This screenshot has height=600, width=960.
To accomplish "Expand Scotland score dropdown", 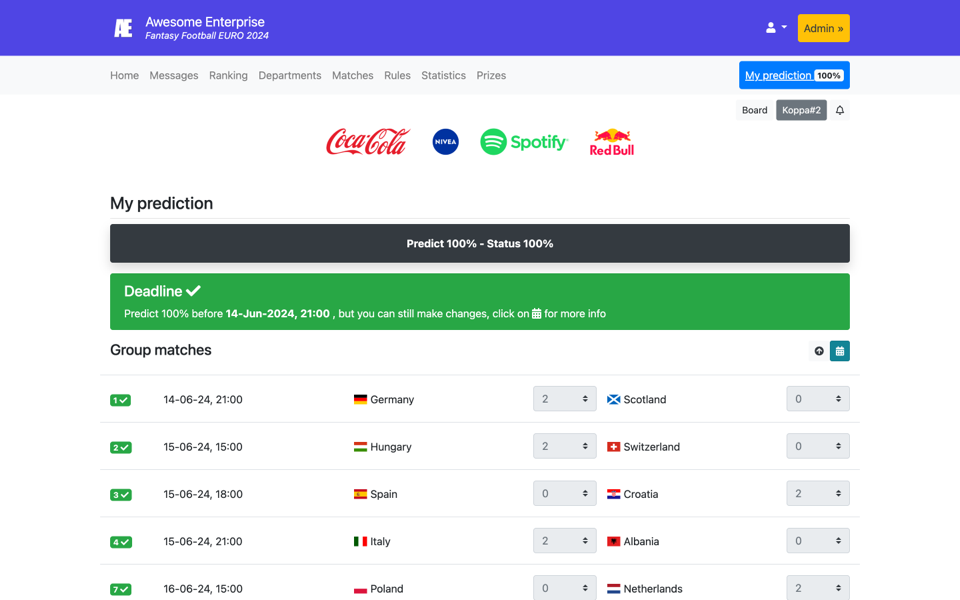I will click(x=817, y=399).
